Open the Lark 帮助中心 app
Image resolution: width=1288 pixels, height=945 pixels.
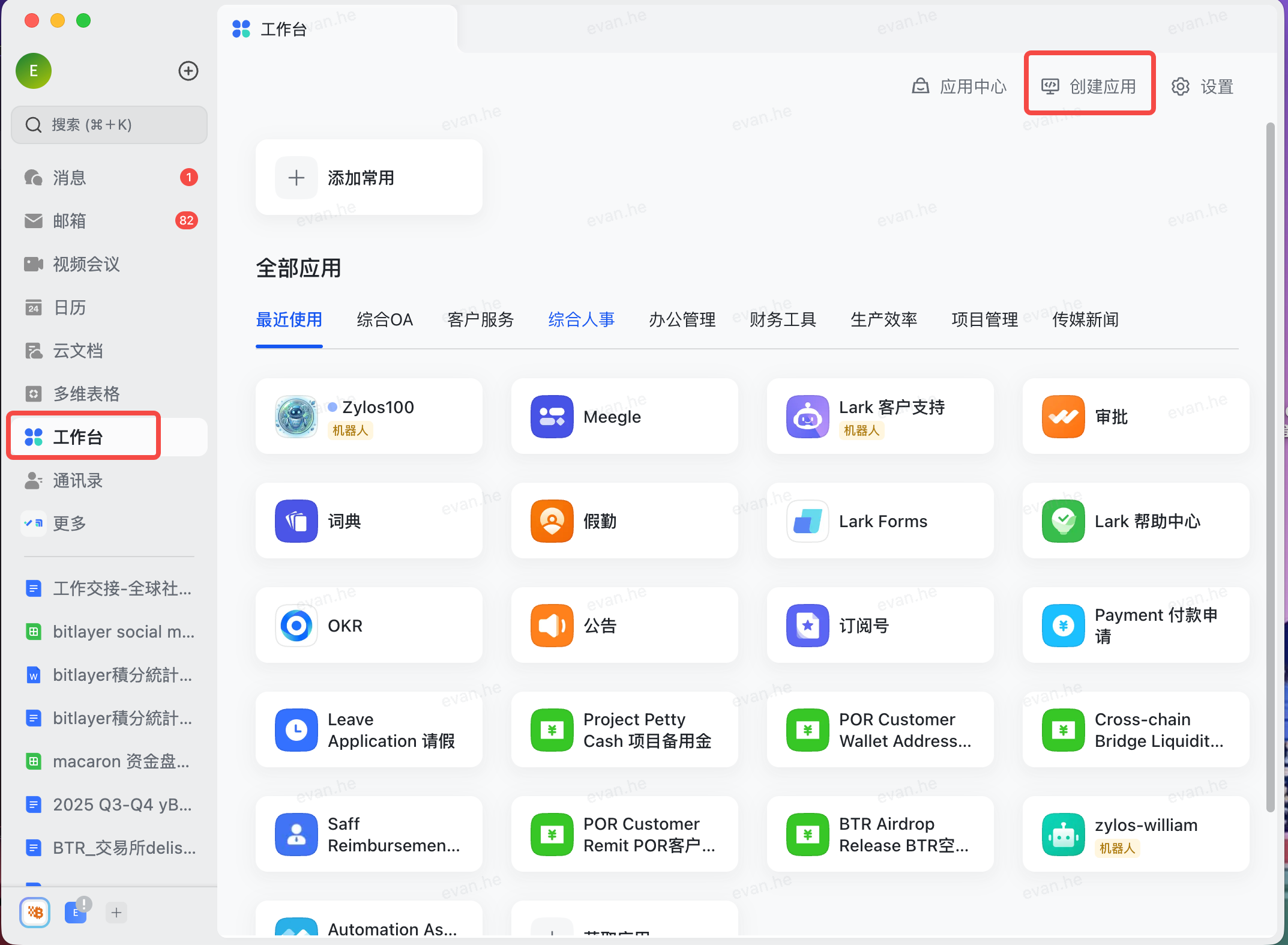click(x=1135, y=521)
